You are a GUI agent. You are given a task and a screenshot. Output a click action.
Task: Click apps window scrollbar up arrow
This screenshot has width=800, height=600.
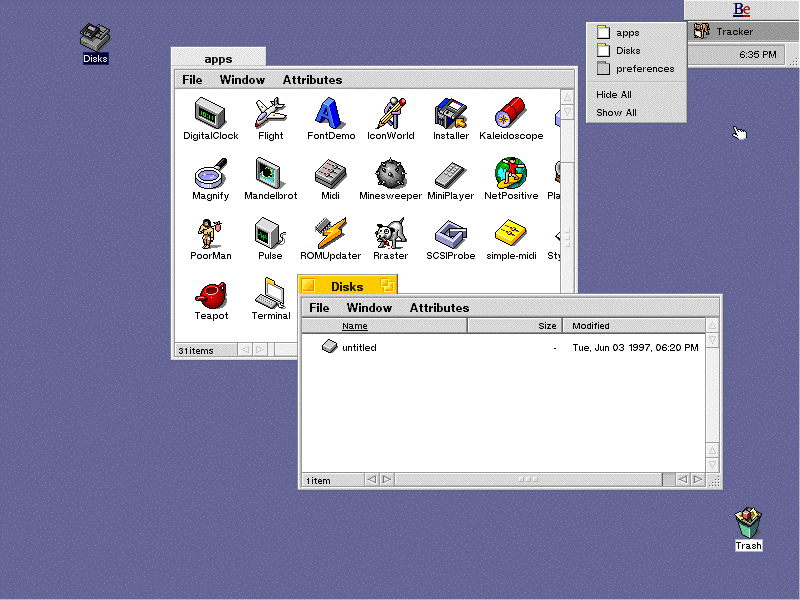coord(567,97)
